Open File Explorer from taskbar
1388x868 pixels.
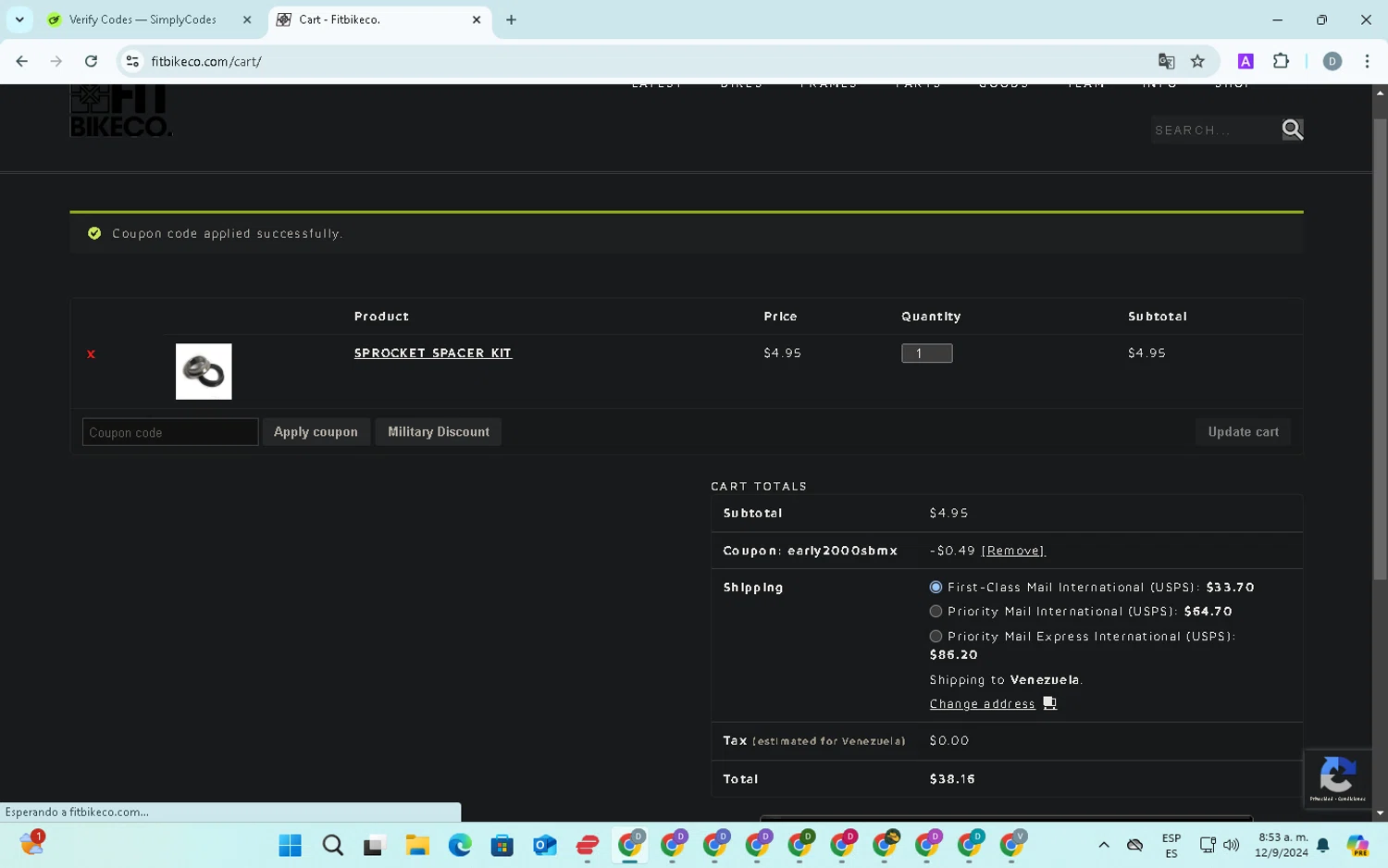(417, 845)
